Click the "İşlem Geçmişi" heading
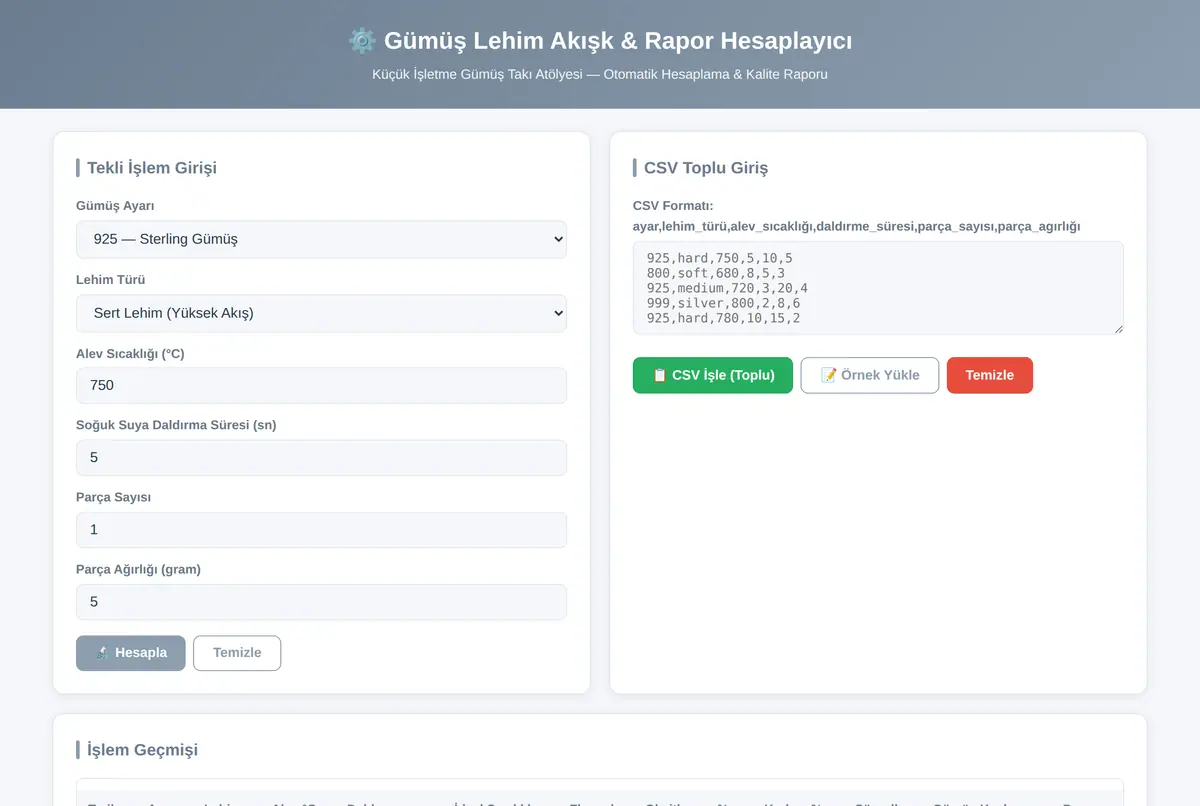 tap(142, 749)
